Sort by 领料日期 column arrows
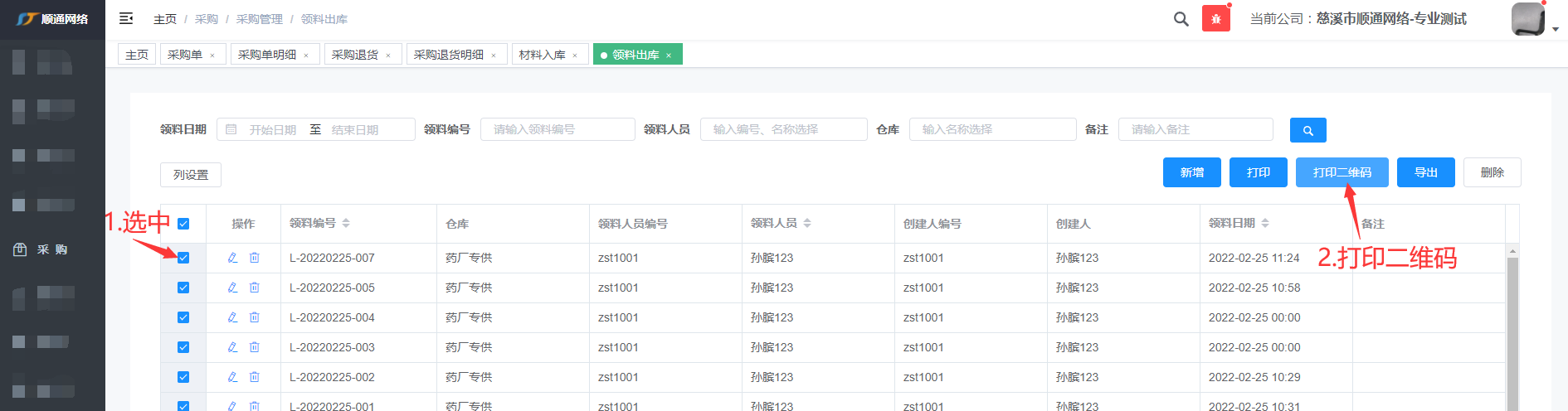The height and width of the screenshot is (411, 1568). coord(1265,223)
